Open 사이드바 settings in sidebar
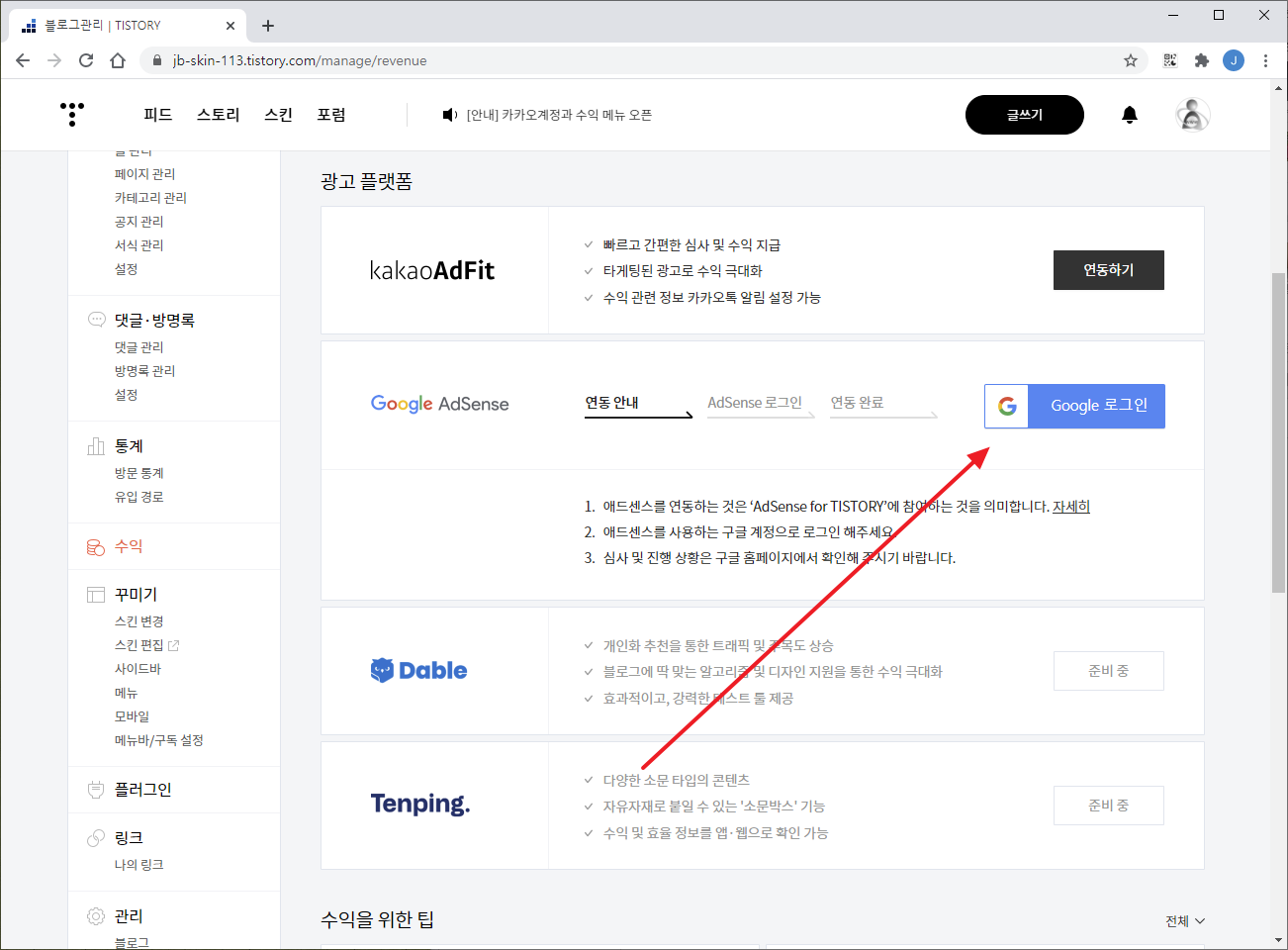Viewport: 1288px width, 950px height. point(138,669)
